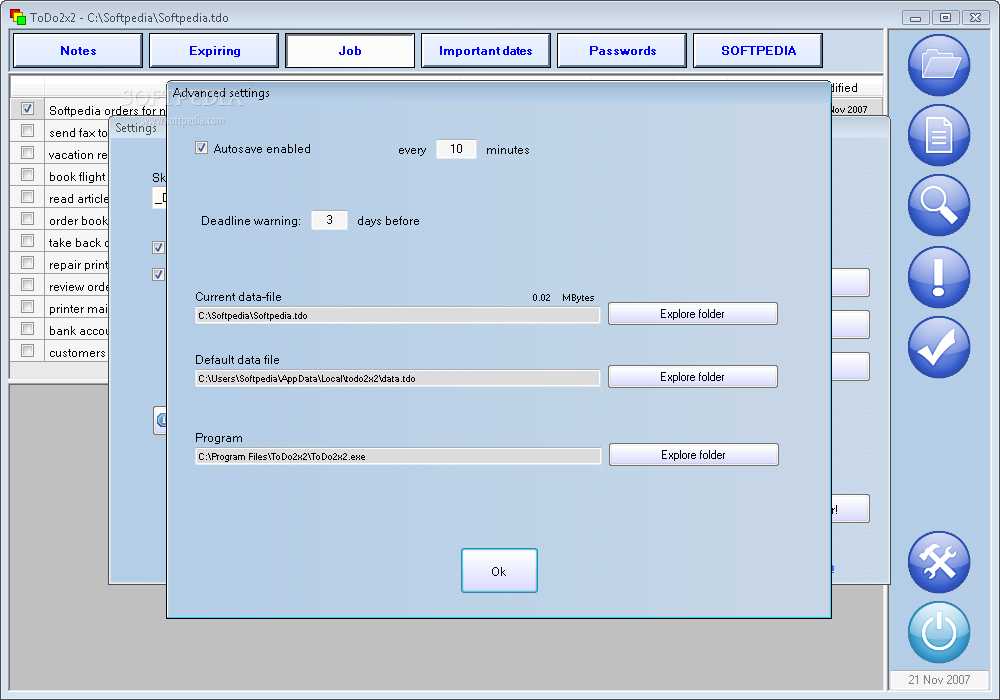Explore folder of Current data-file
This screenshot has height=700, width=1000.
pos(693,314)
